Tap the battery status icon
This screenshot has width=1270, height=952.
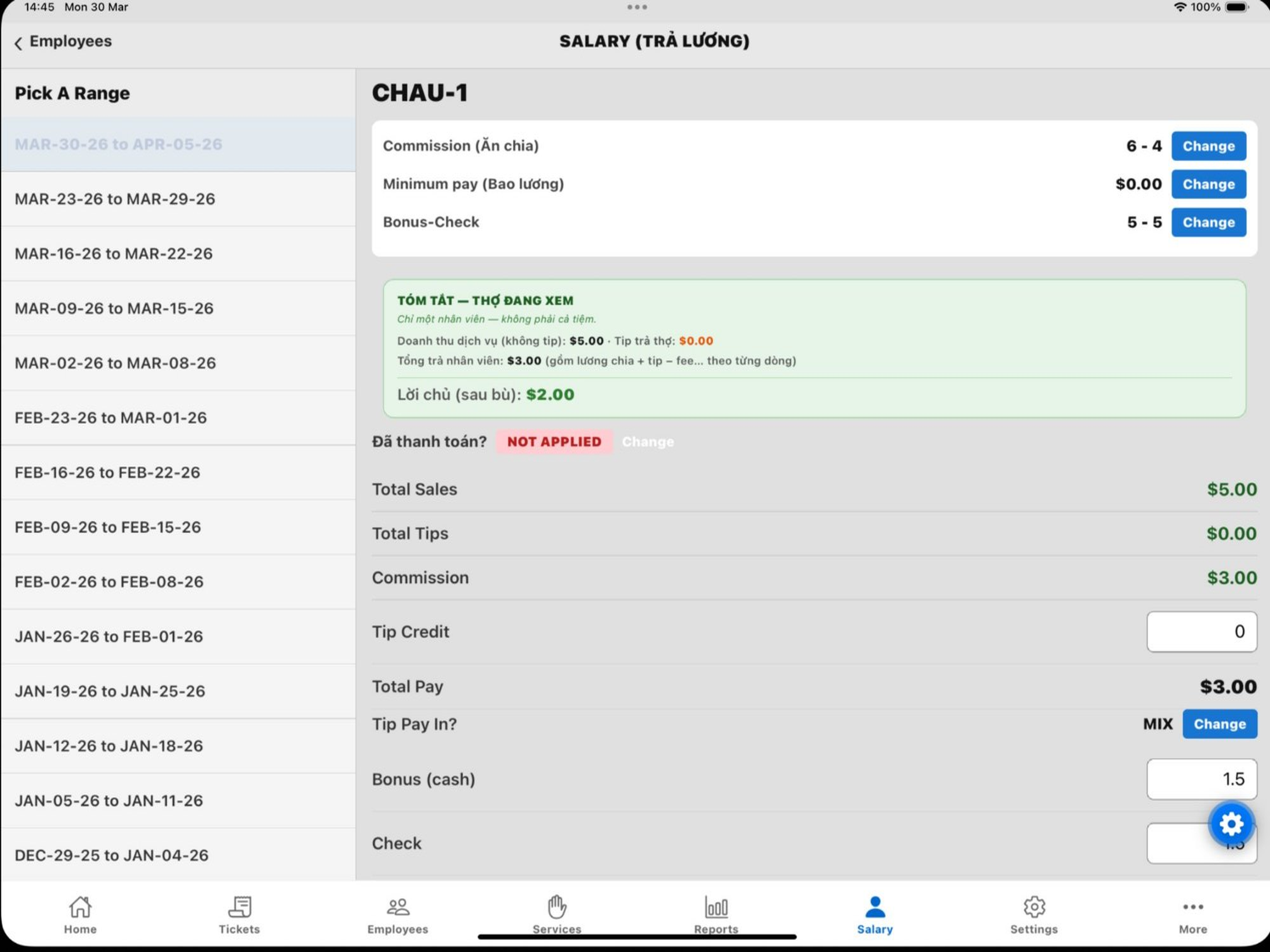click(x=1237, y=7)
